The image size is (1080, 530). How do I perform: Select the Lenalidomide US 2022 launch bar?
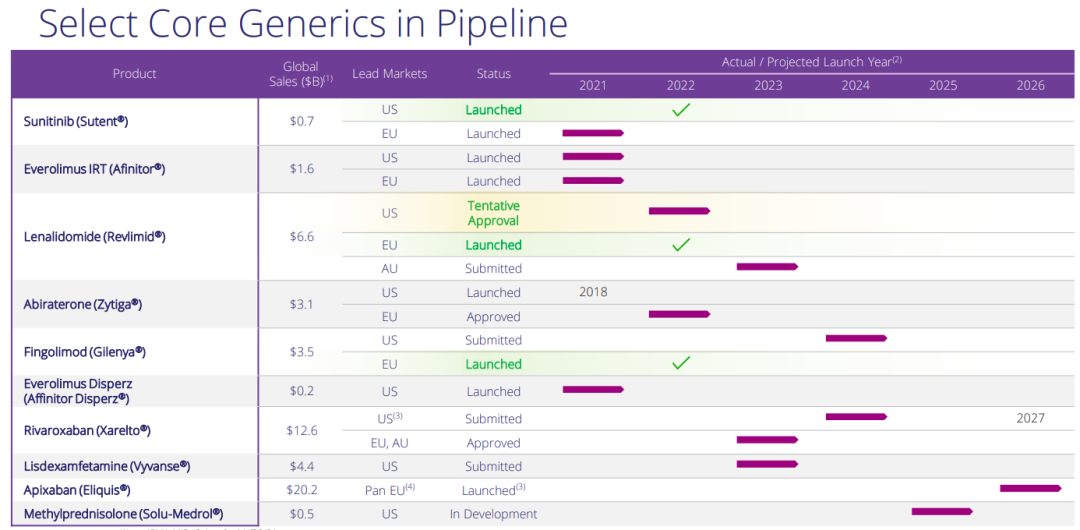tap(679, 211)
